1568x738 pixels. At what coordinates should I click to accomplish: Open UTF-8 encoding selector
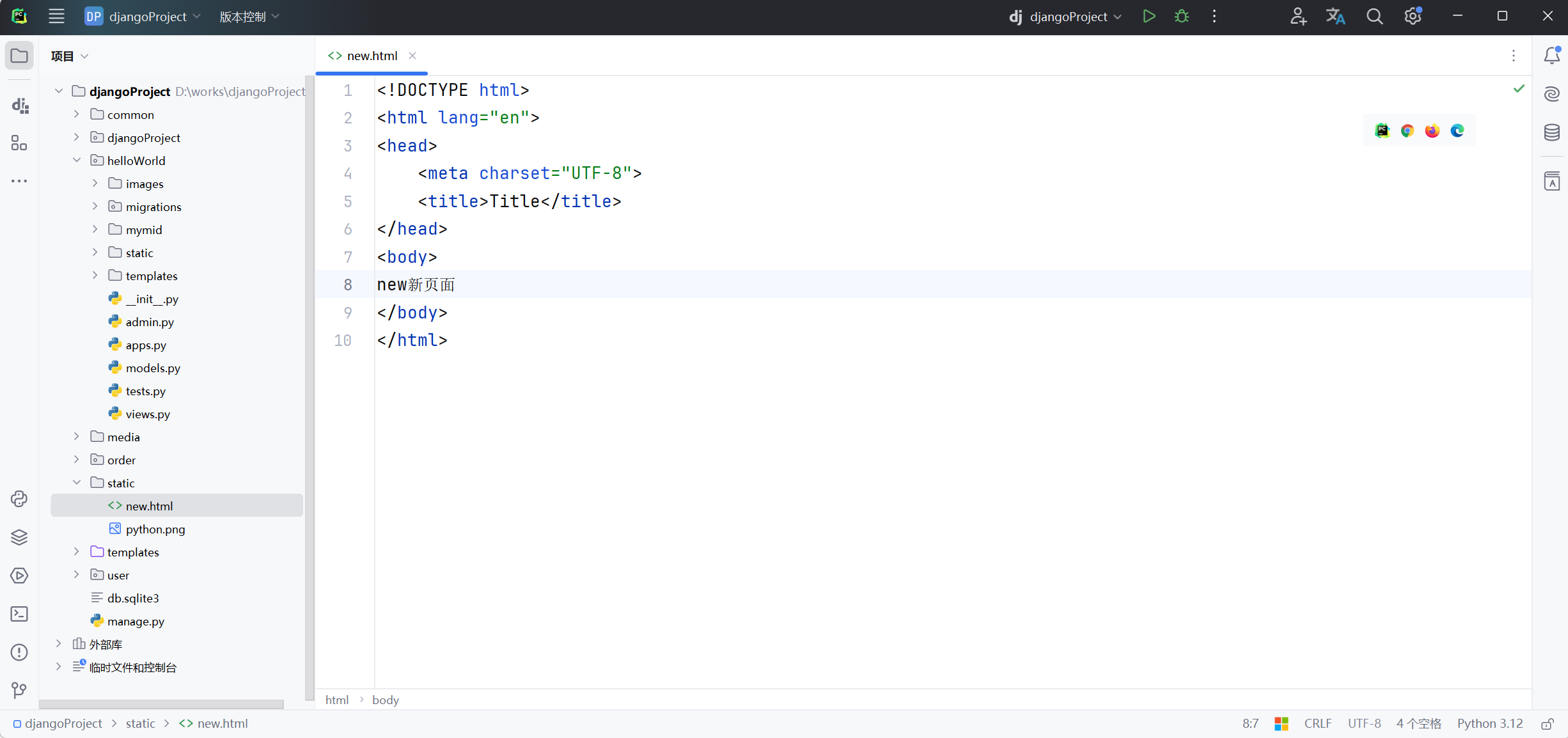coord(1364,723)
